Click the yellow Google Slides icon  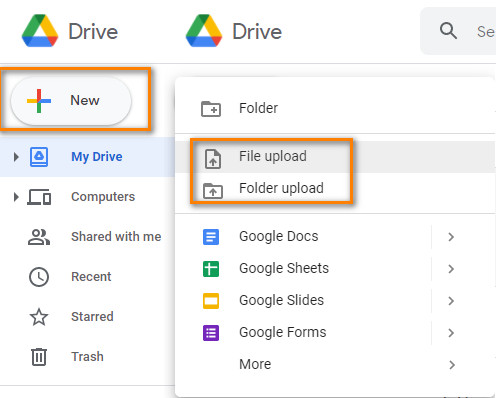(211, 301)
